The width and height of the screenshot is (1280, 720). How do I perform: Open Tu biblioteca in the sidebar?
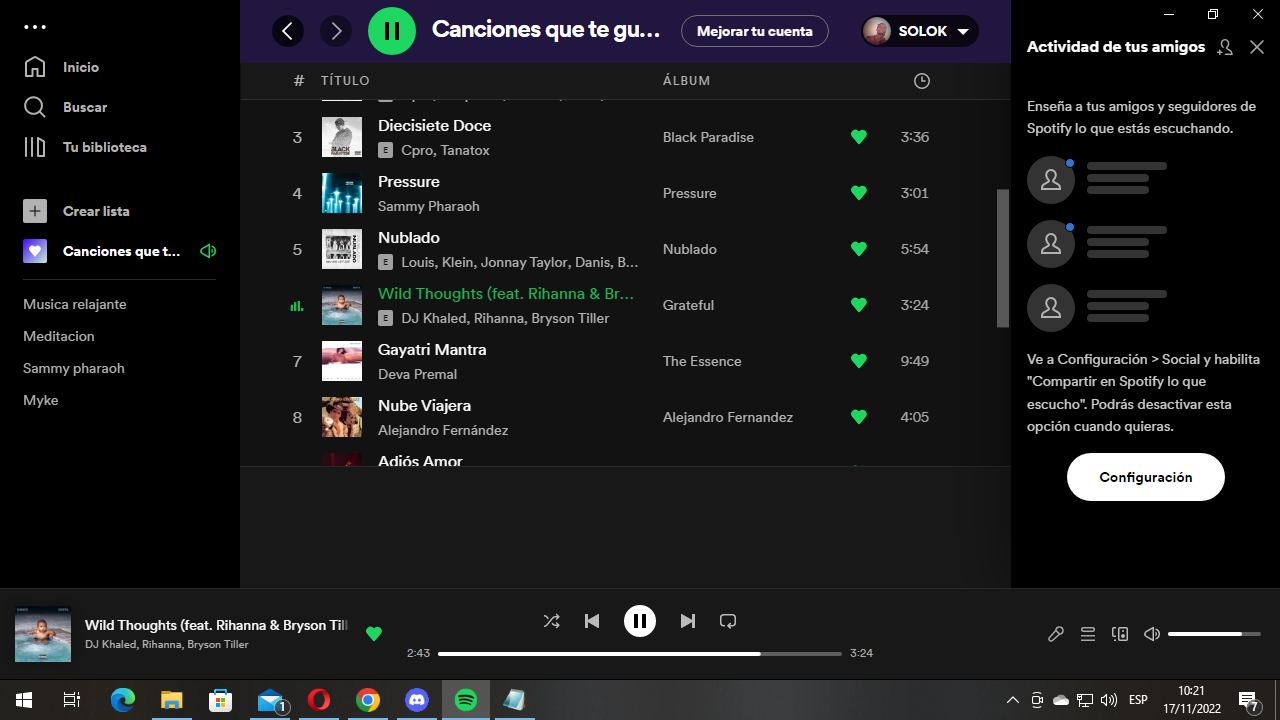pos(86,147)
